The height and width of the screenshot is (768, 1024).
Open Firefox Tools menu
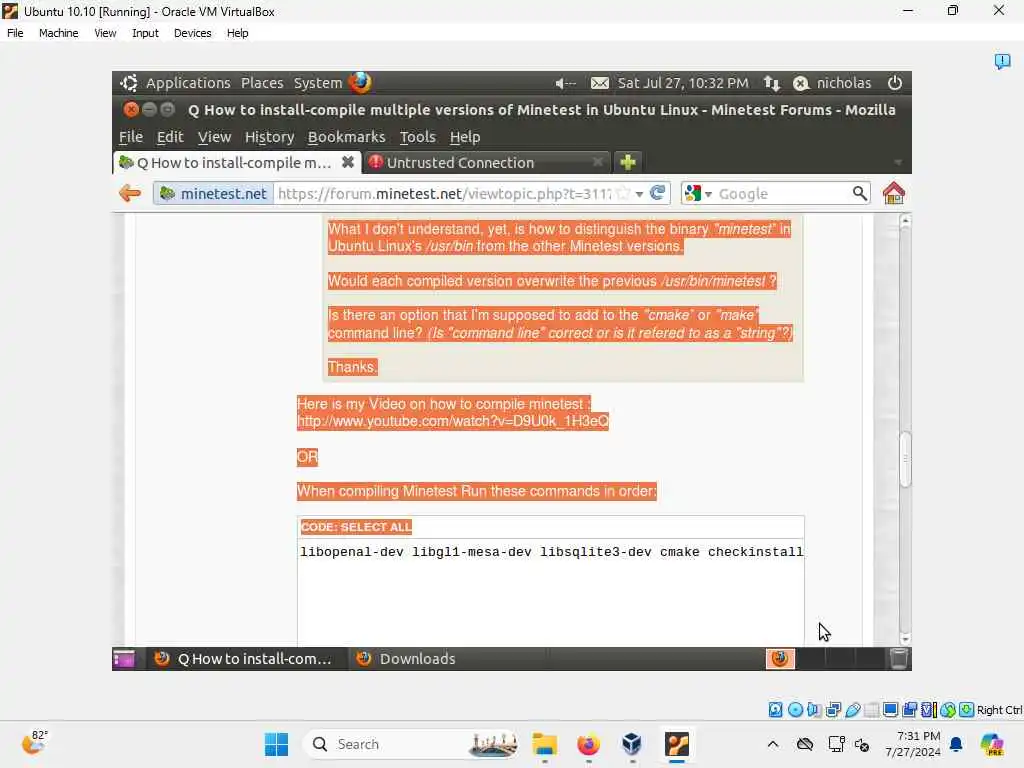417,137
